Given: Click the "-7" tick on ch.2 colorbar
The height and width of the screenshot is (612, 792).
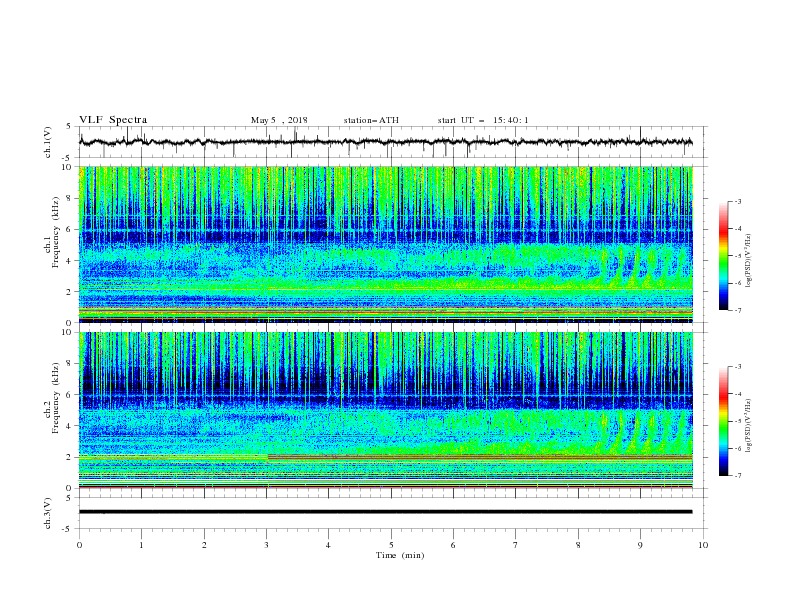Looking at the screenshot, I should pyautogui.click(x=738, y=475).
